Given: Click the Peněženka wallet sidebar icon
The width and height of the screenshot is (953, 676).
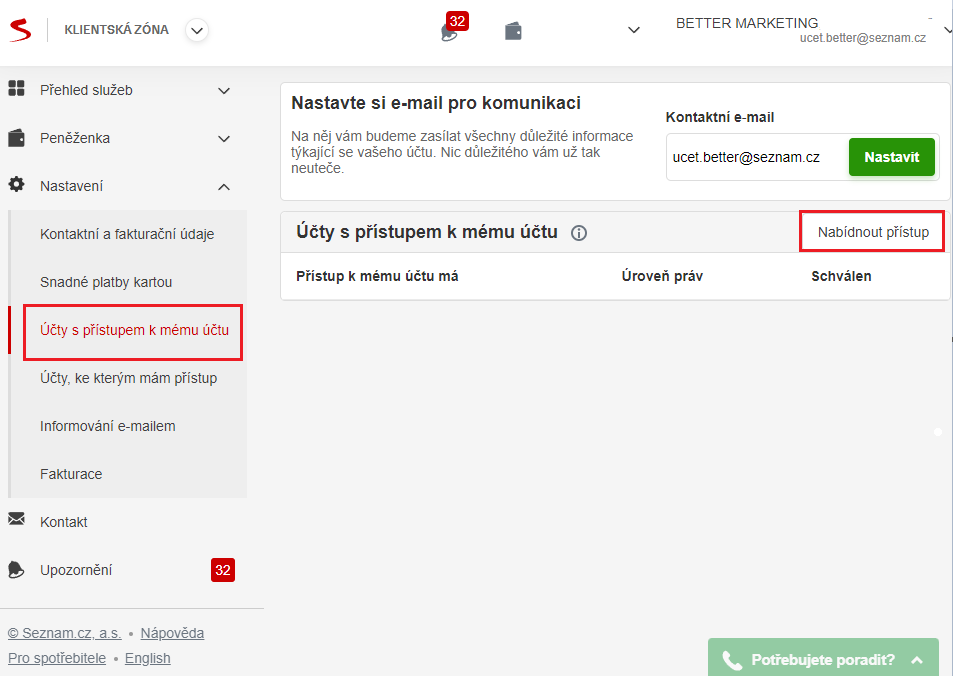Looking at the screenshot, I should click(16, 138).
